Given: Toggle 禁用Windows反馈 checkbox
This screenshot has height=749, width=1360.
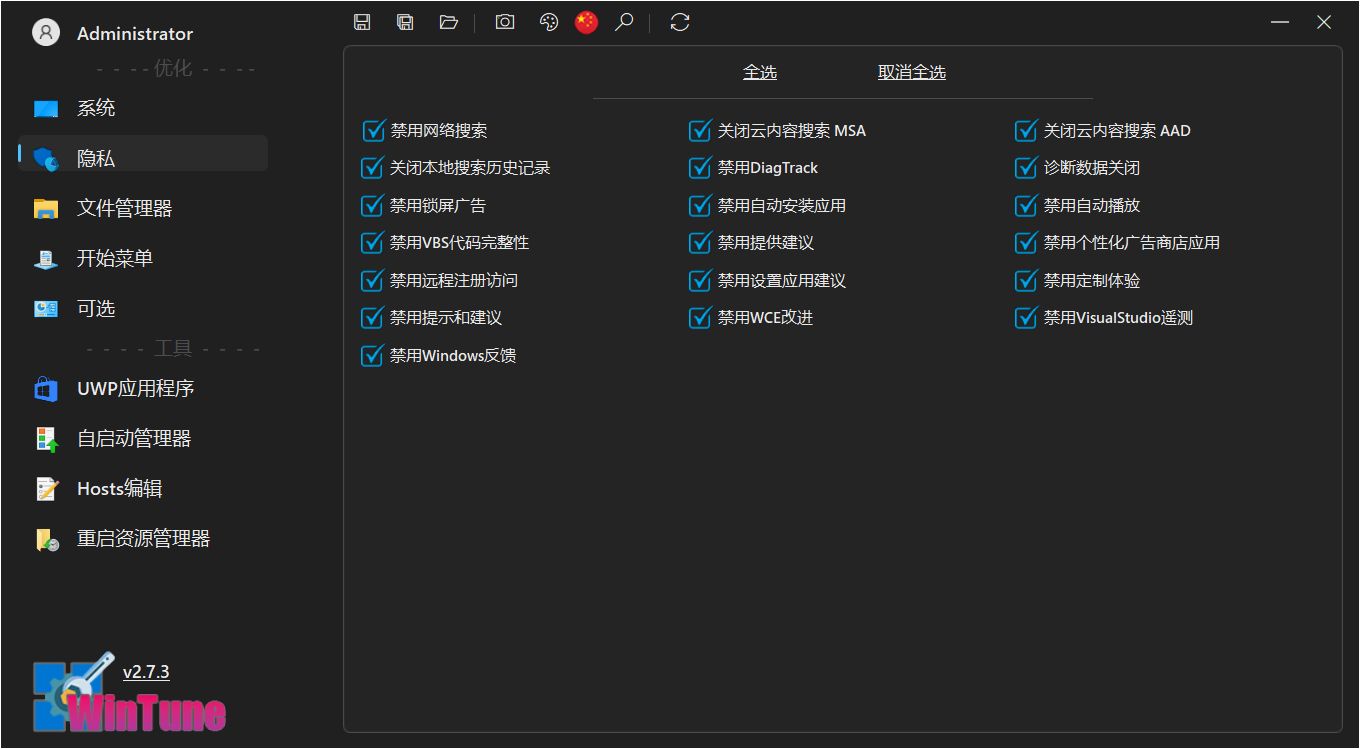Looking at the screenshot, I should tap(373, 355).
